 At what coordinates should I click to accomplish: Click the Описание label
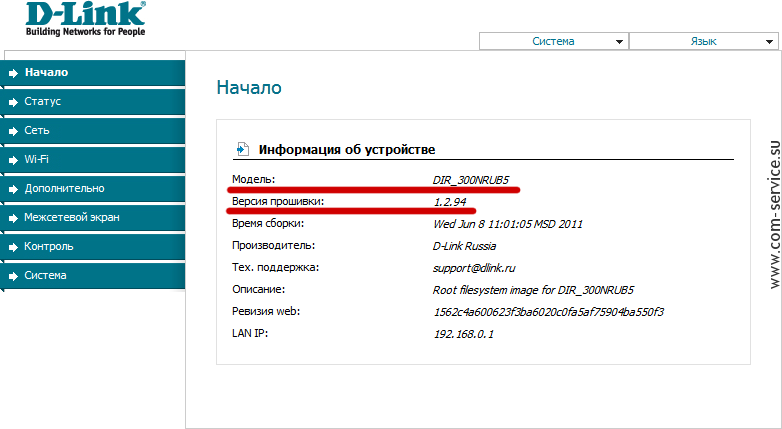point(258,289)
